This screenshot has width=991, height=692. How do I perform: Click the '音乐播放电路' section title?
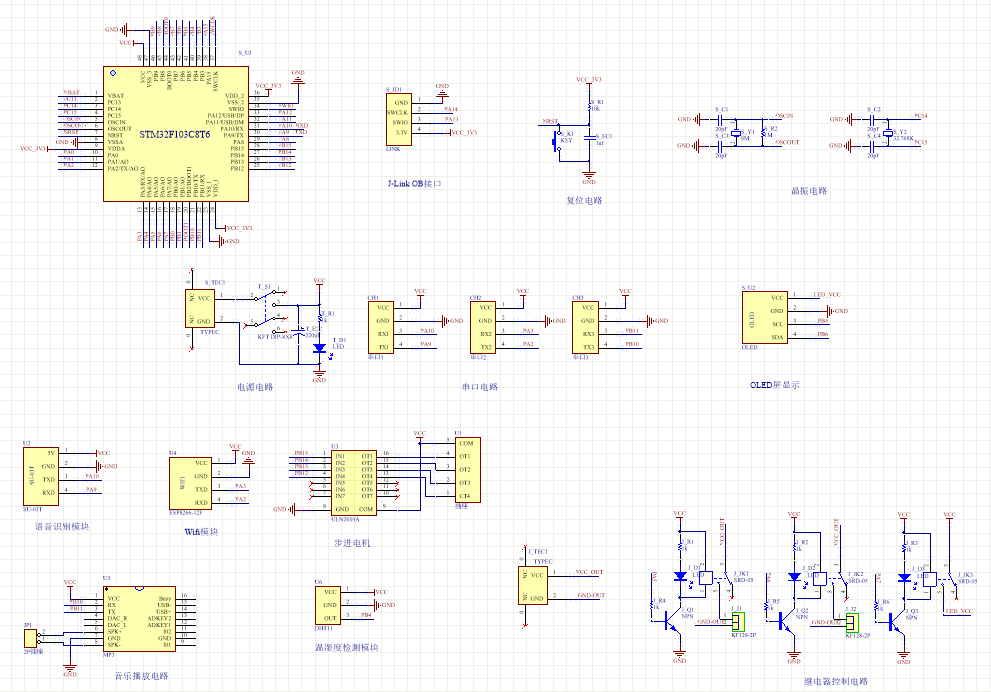[x=141, y=676]
